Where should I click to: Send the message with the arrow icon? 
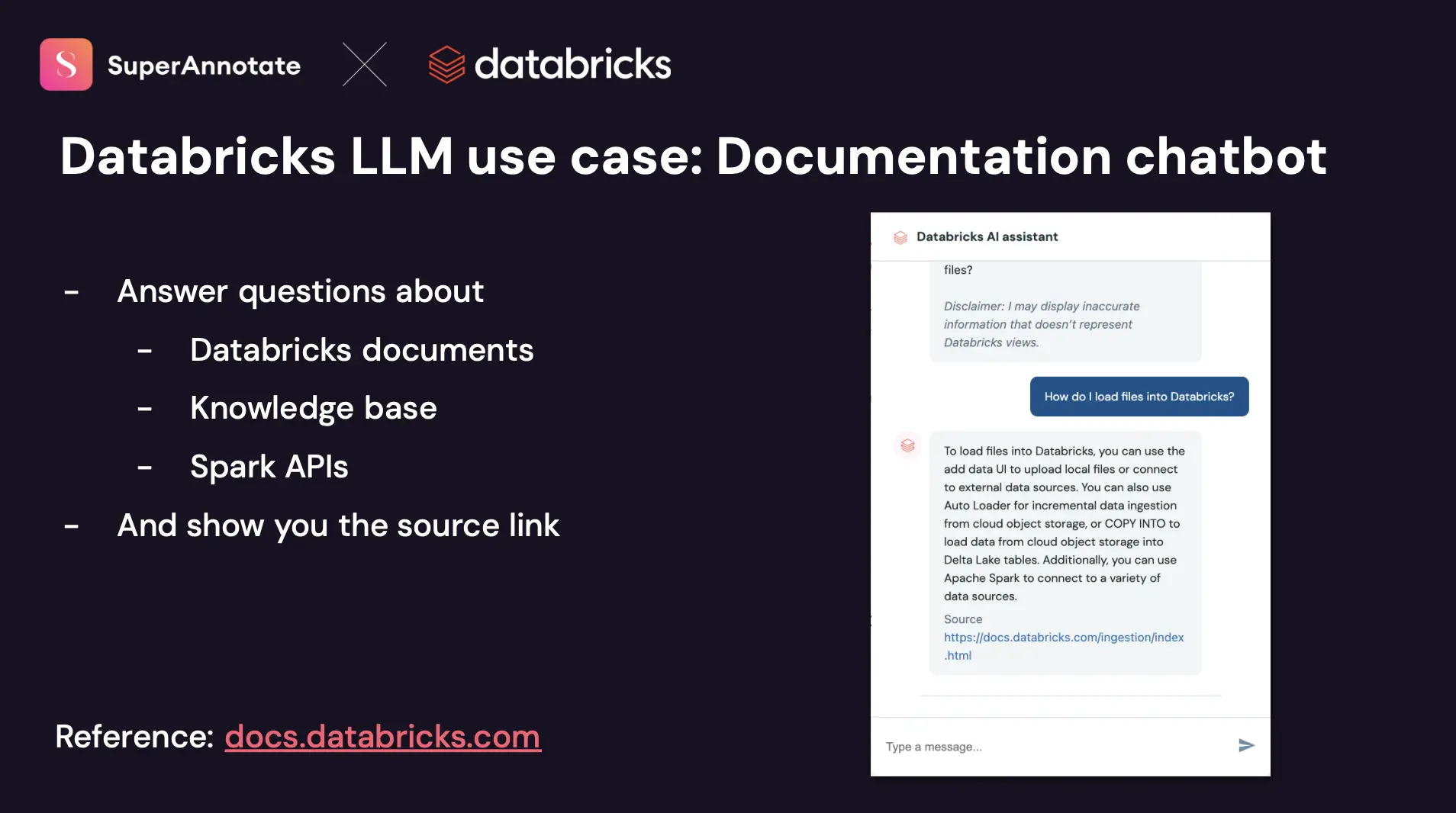1246,746
